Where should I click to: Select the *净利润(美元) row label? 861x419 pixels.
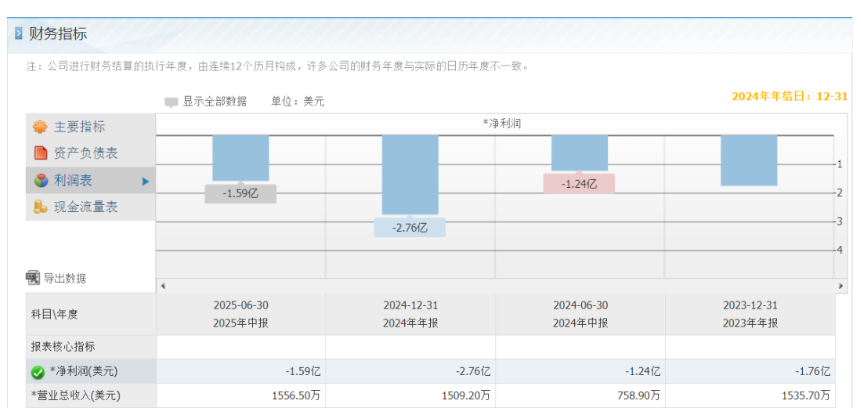tap(91, 372)
